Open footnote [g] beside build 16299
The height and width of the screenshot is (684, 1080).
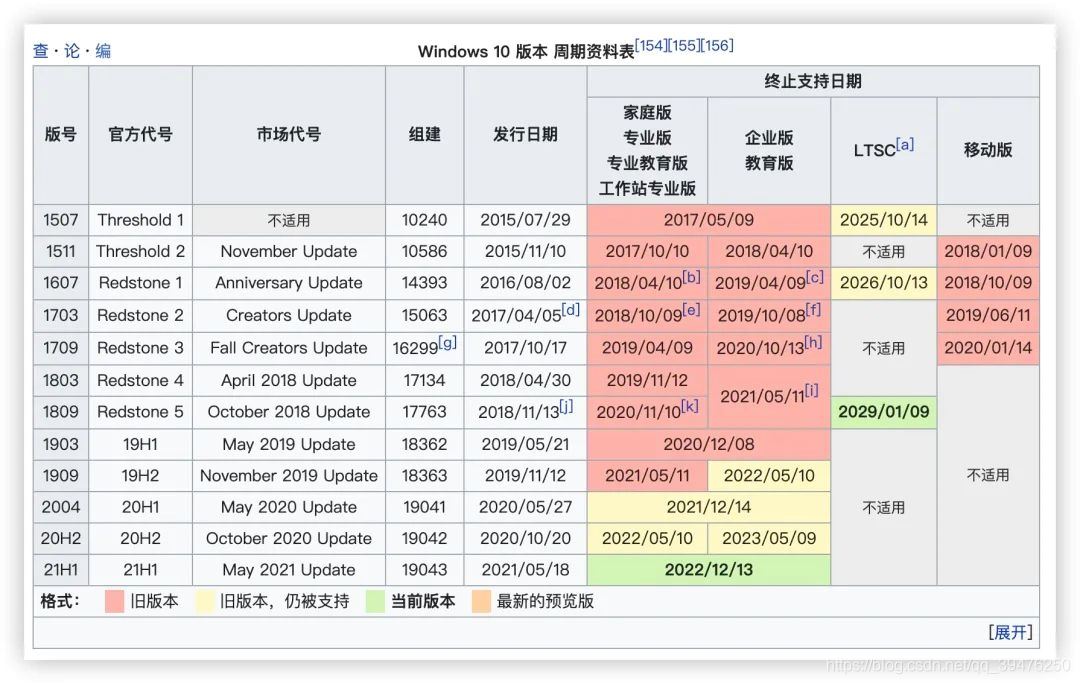[448, 342]
